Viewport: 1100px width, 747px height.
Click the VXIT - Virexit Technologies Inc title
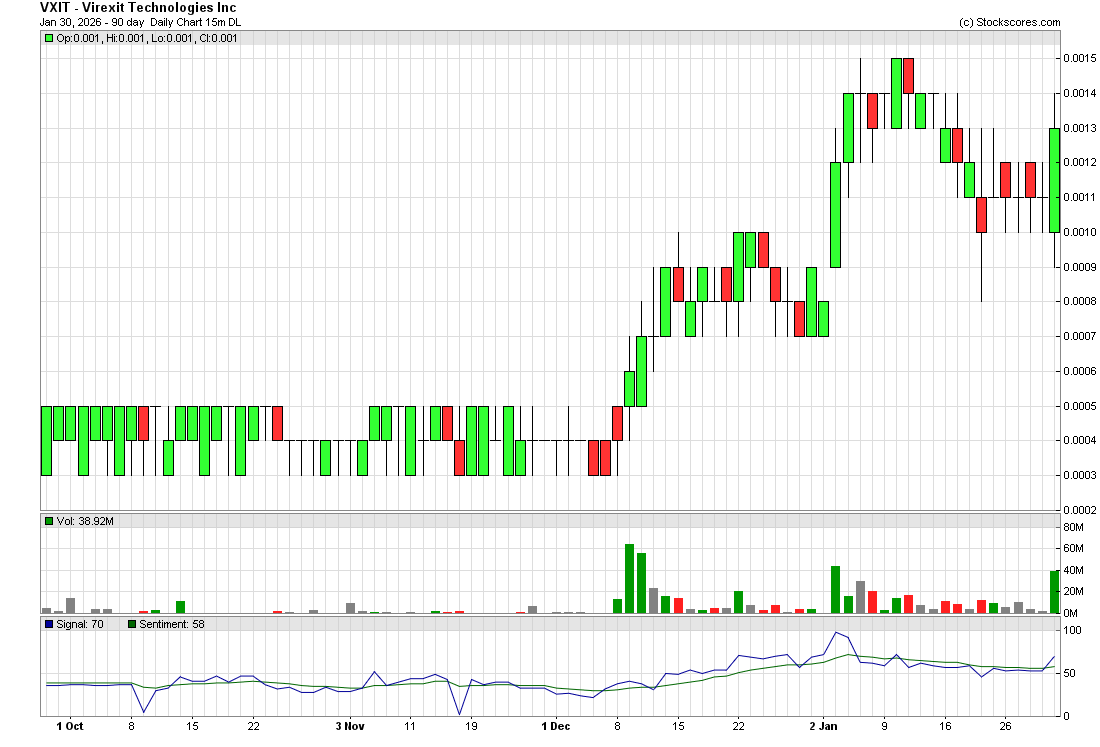point(138,8)
